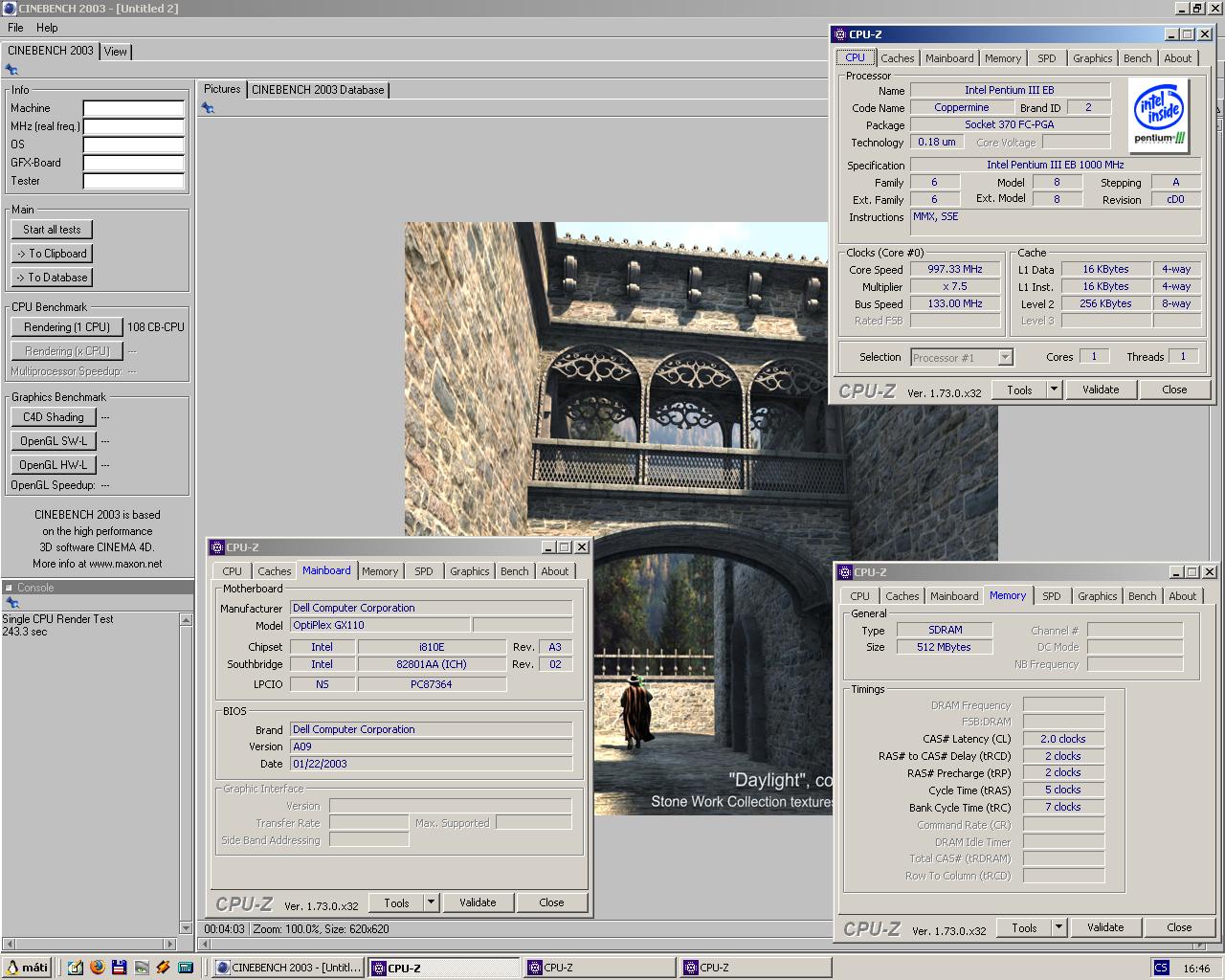Click the OptiPlex GX110 model field
Viewport: 1225px width, 980px height.
(380, 625)
